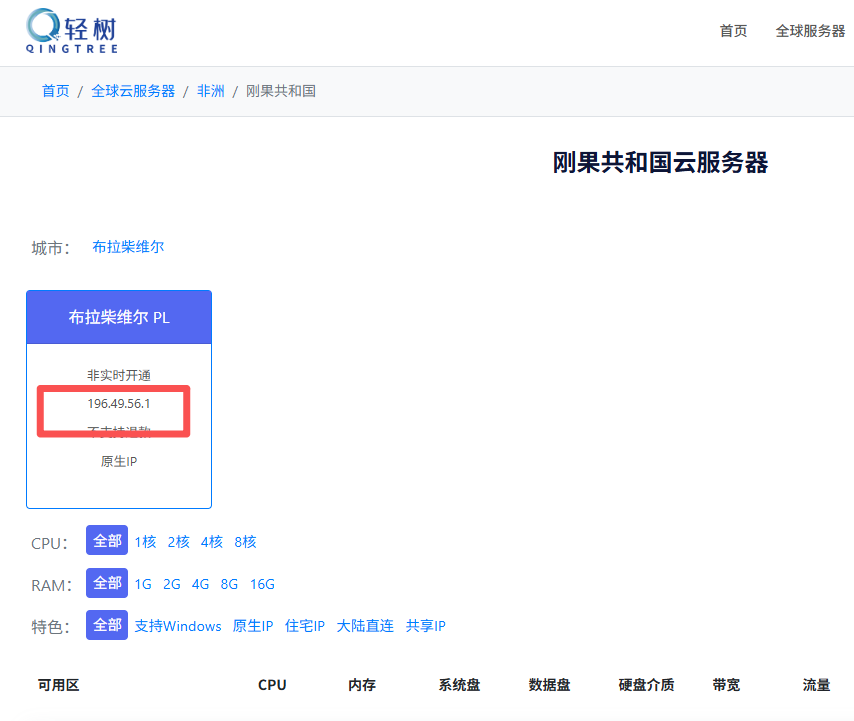Image resolution: width=854 pixels, height=721 pixels.
Task: Filter by 住宅IP feature
Action: (x=304, y=626)
